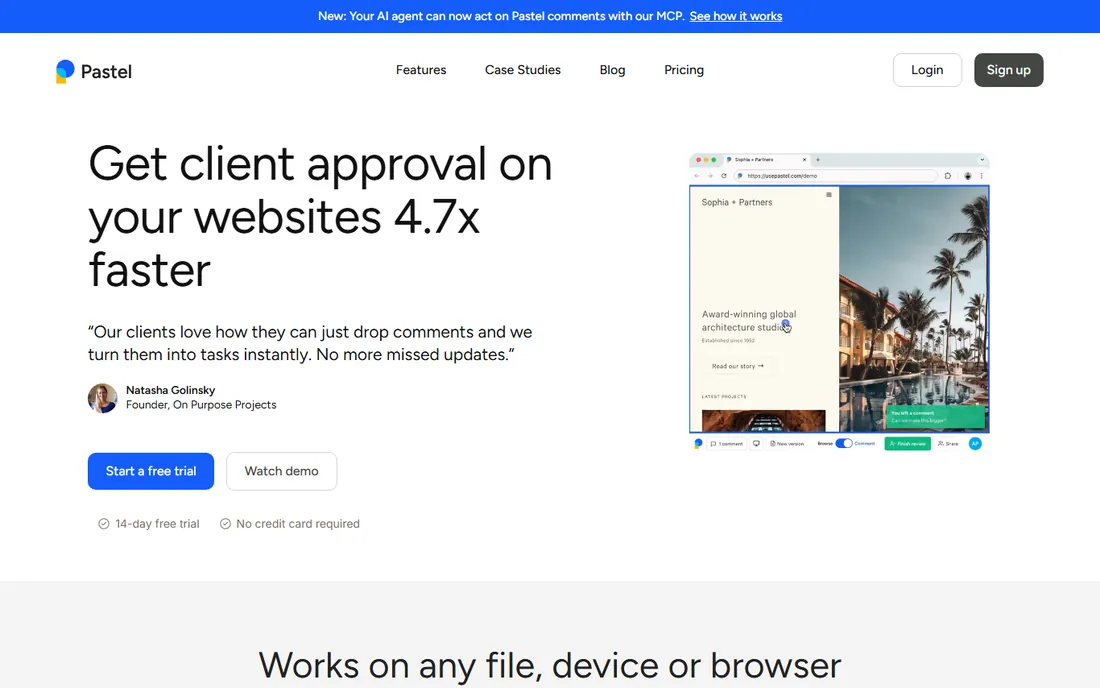Image resolution: width=1100 pixels, height=688 pixels.
Task: Click the new tab plus icon in the demo browser
Action: click(x=818, y=160)
